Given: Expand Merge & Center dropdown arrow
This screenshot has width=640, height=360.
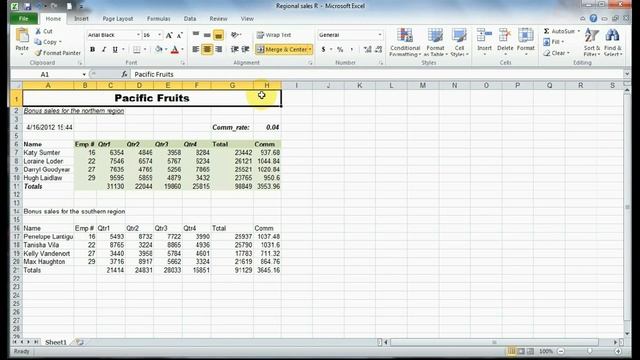Looking at the screenshot, I should point(310,49).
